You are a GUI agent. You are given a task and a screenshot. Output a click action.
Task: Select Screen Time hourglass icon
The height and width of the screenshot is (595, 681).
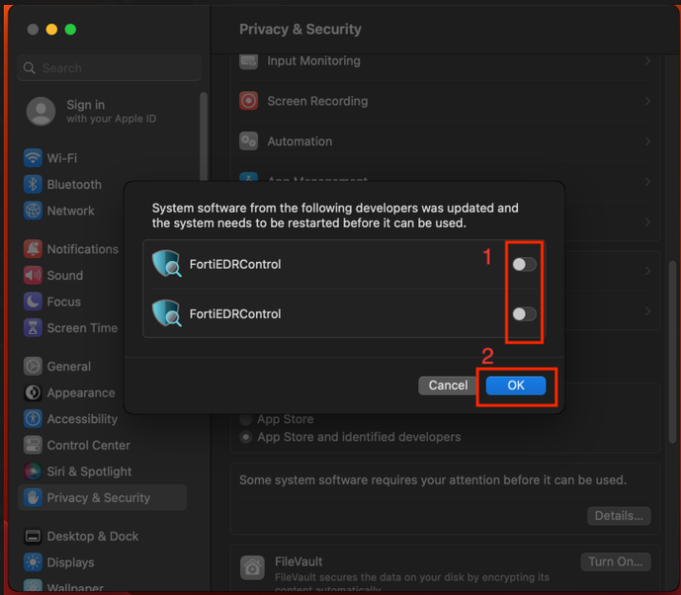click(x=33, y=328)
